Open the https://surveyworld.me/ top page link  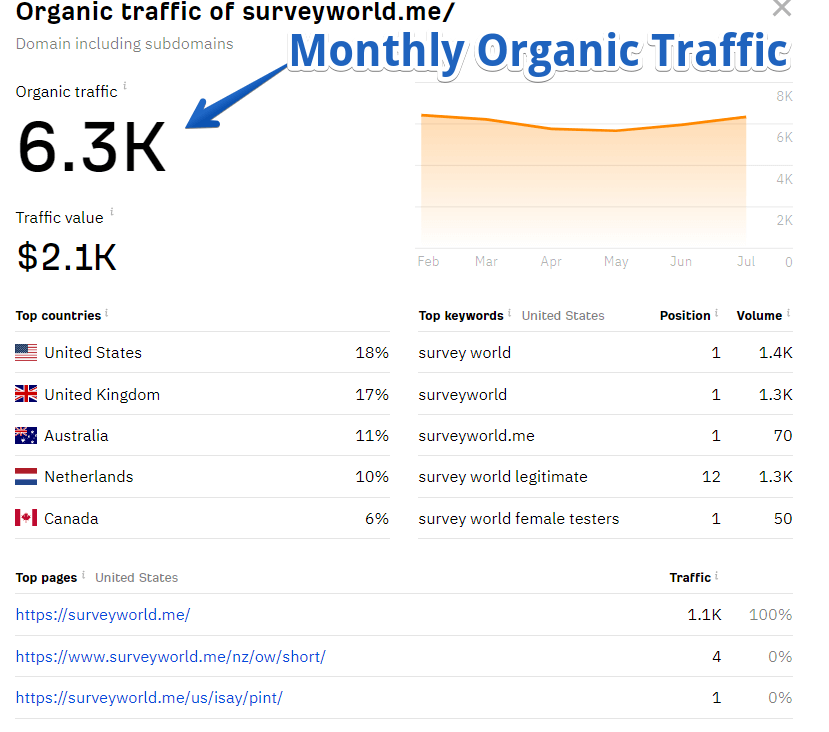tap(103, 615)
